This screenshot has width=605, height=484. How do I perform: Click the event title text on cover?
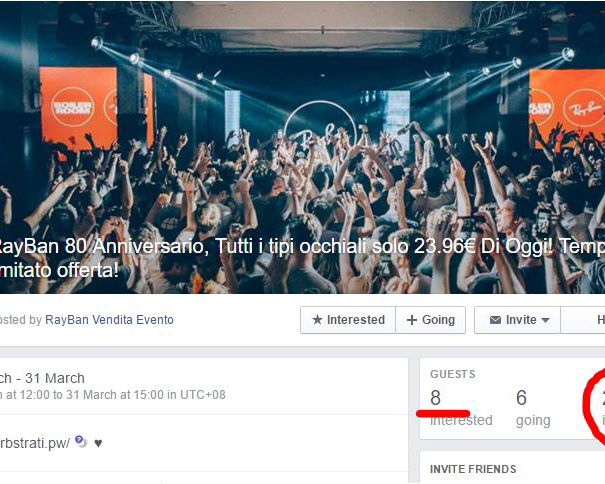[x=302, y=258]
